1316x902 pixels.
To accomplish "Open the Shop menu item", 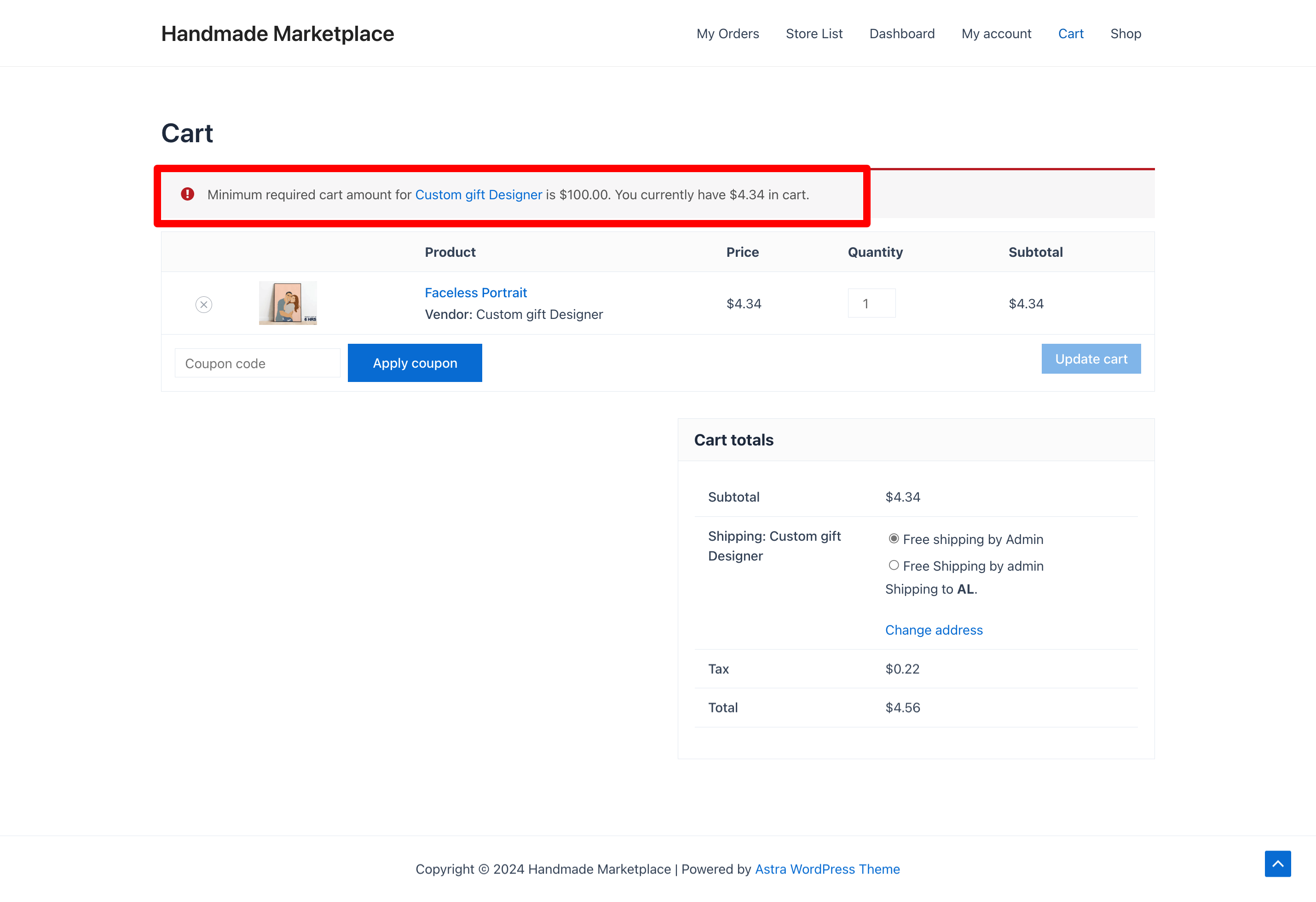I will [x=1126, y=33].
